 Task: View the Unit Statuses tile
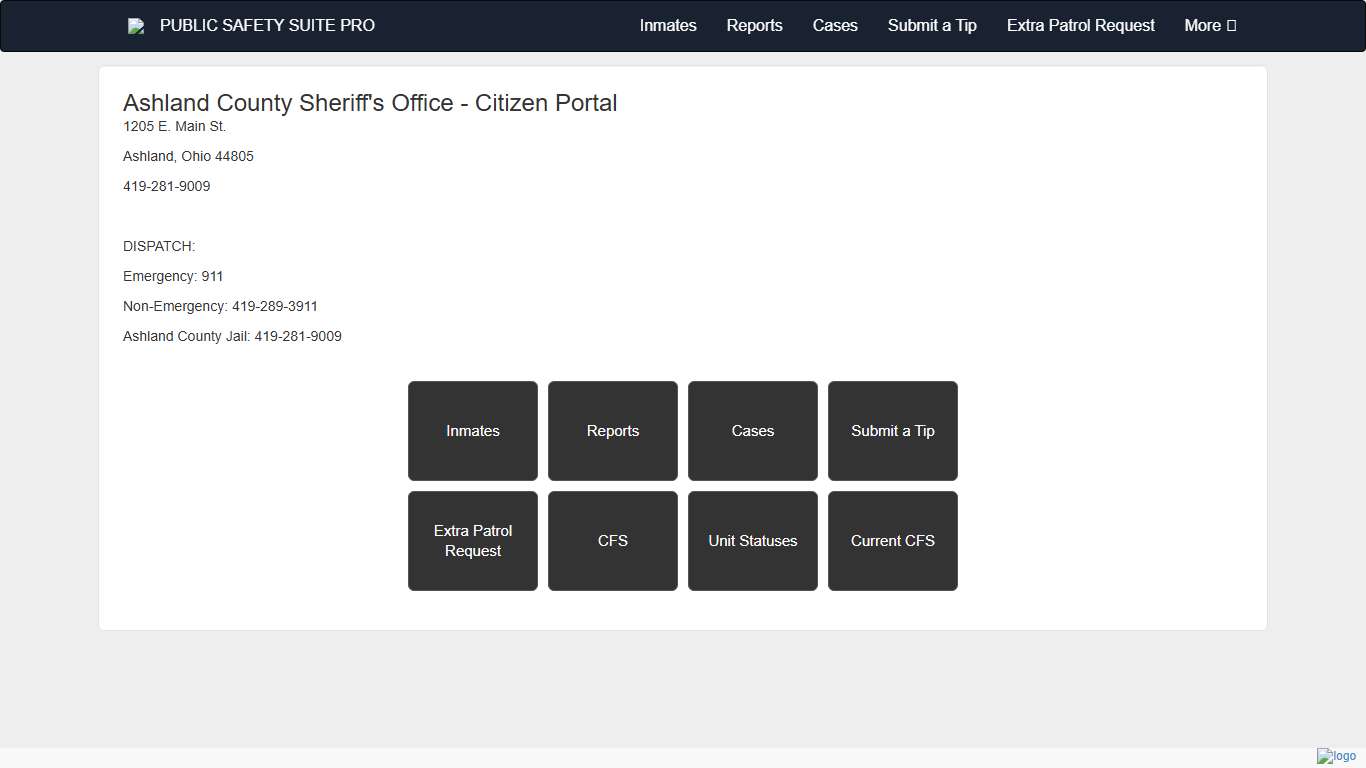(753, 541)
